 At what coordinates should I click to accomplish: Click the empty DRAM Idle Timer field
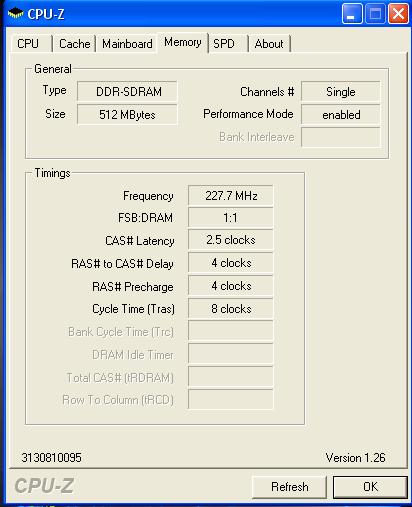pos(231,354)
